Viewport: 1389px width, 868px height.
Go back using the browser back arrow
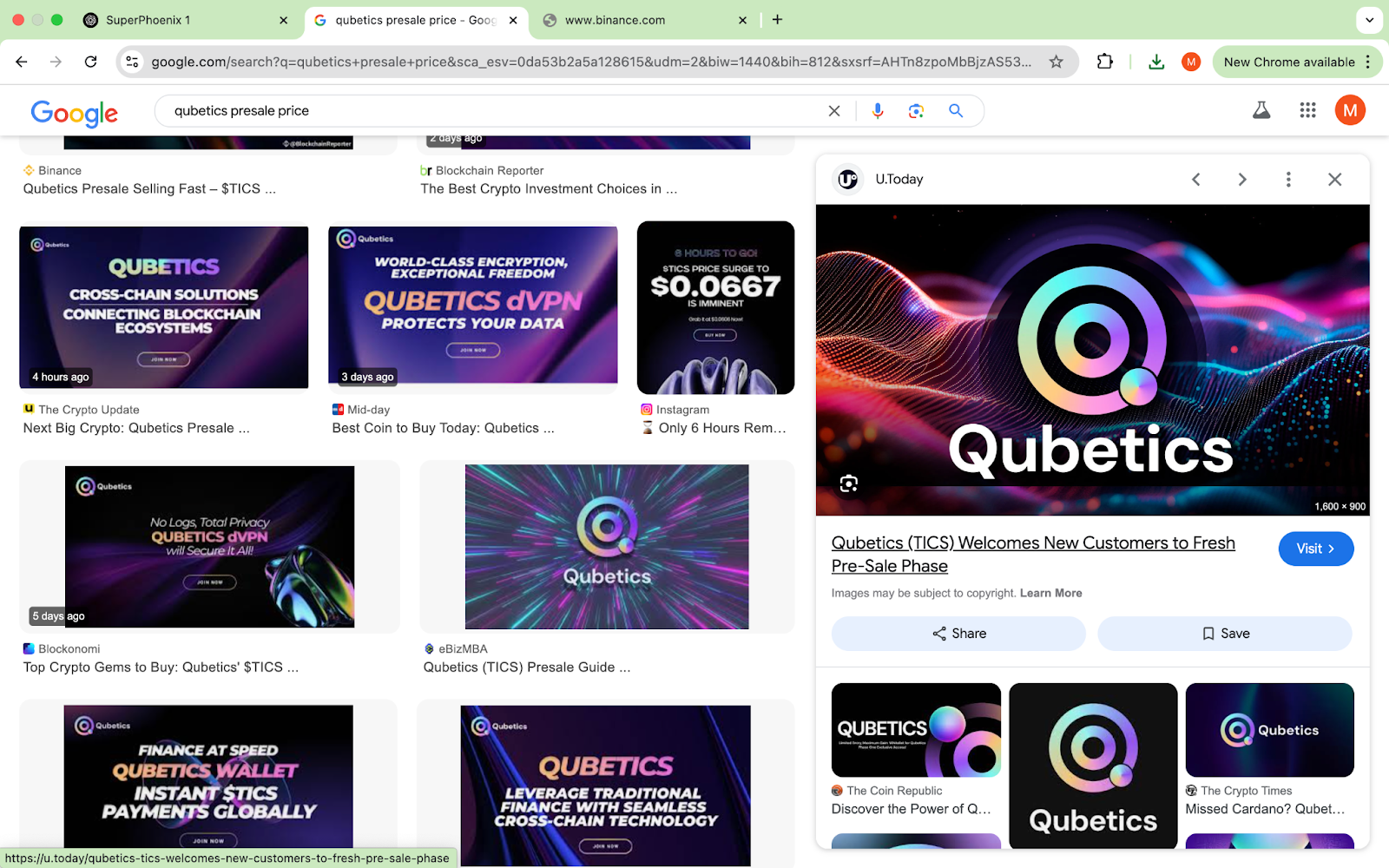click(22, 62)
